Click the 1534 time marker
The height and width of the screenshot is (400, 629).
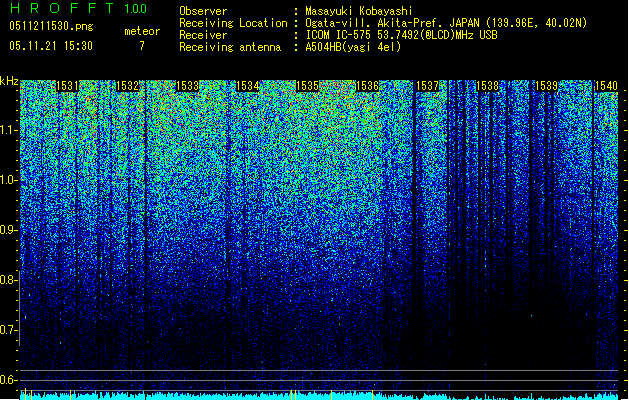[x=248, y=86]
